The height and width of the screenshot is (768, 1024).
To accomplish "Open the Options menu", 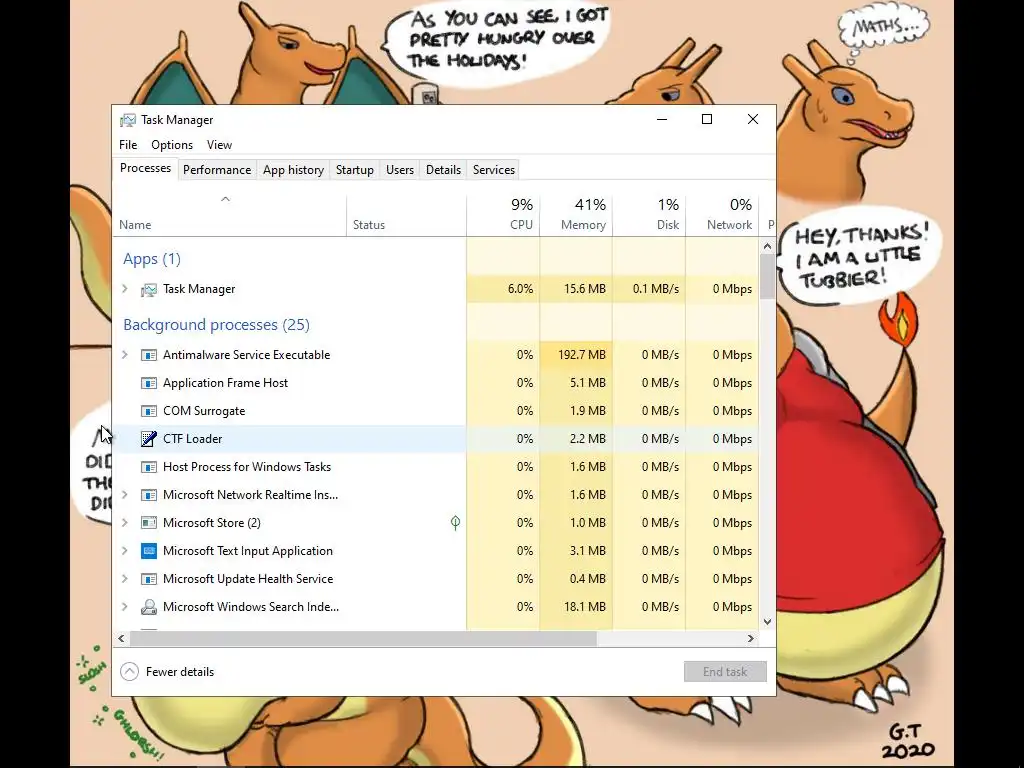I will coord(172,145).
